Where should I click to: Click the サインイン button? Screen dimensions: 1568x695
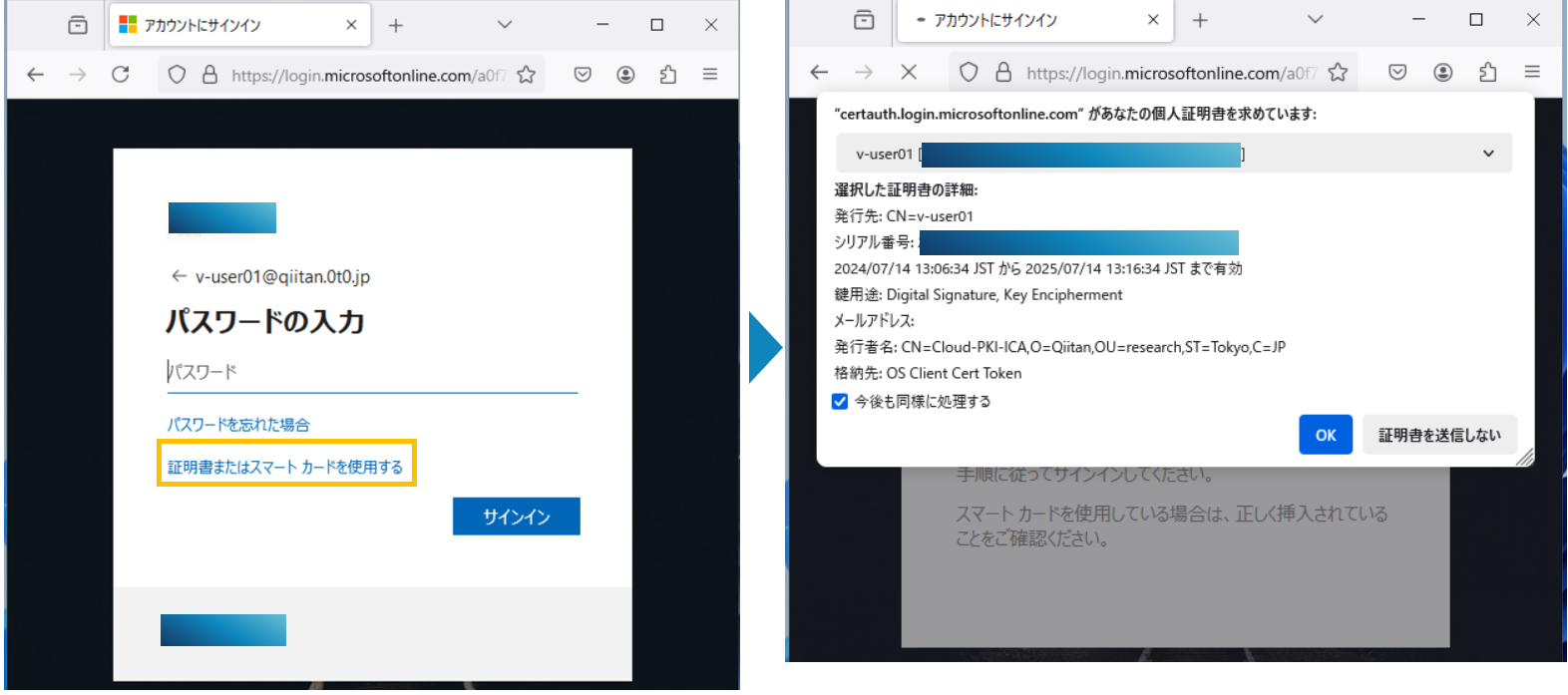[516, 517]
